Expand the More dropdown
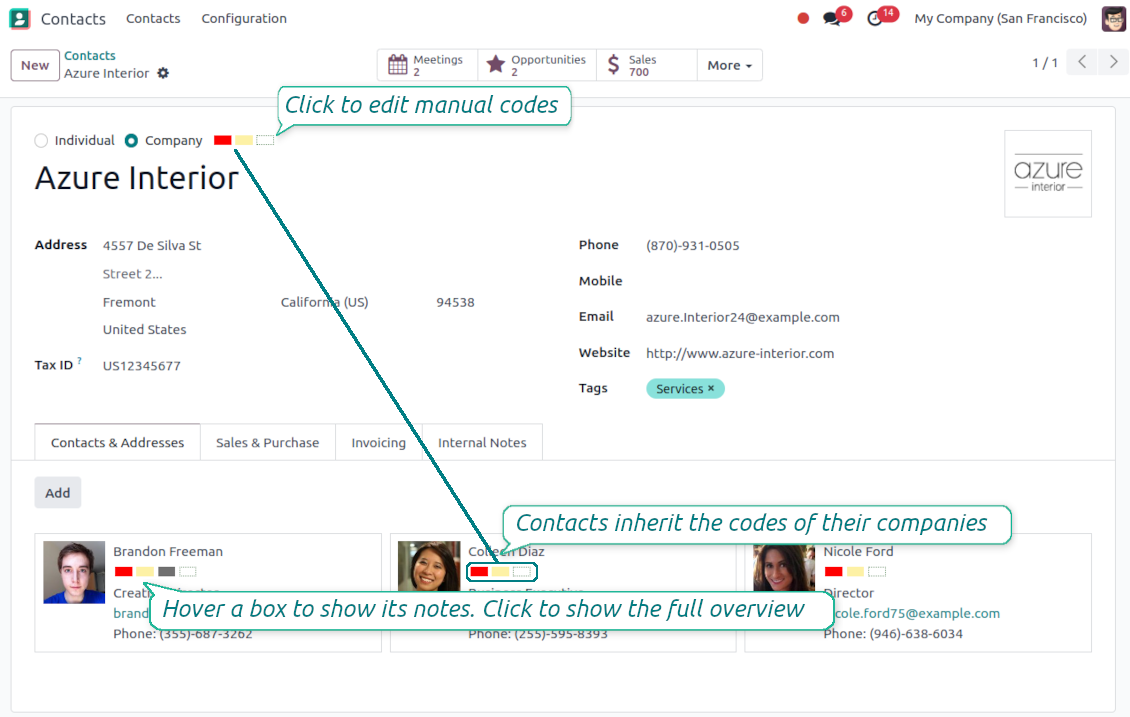 click(x=729, y=65)
